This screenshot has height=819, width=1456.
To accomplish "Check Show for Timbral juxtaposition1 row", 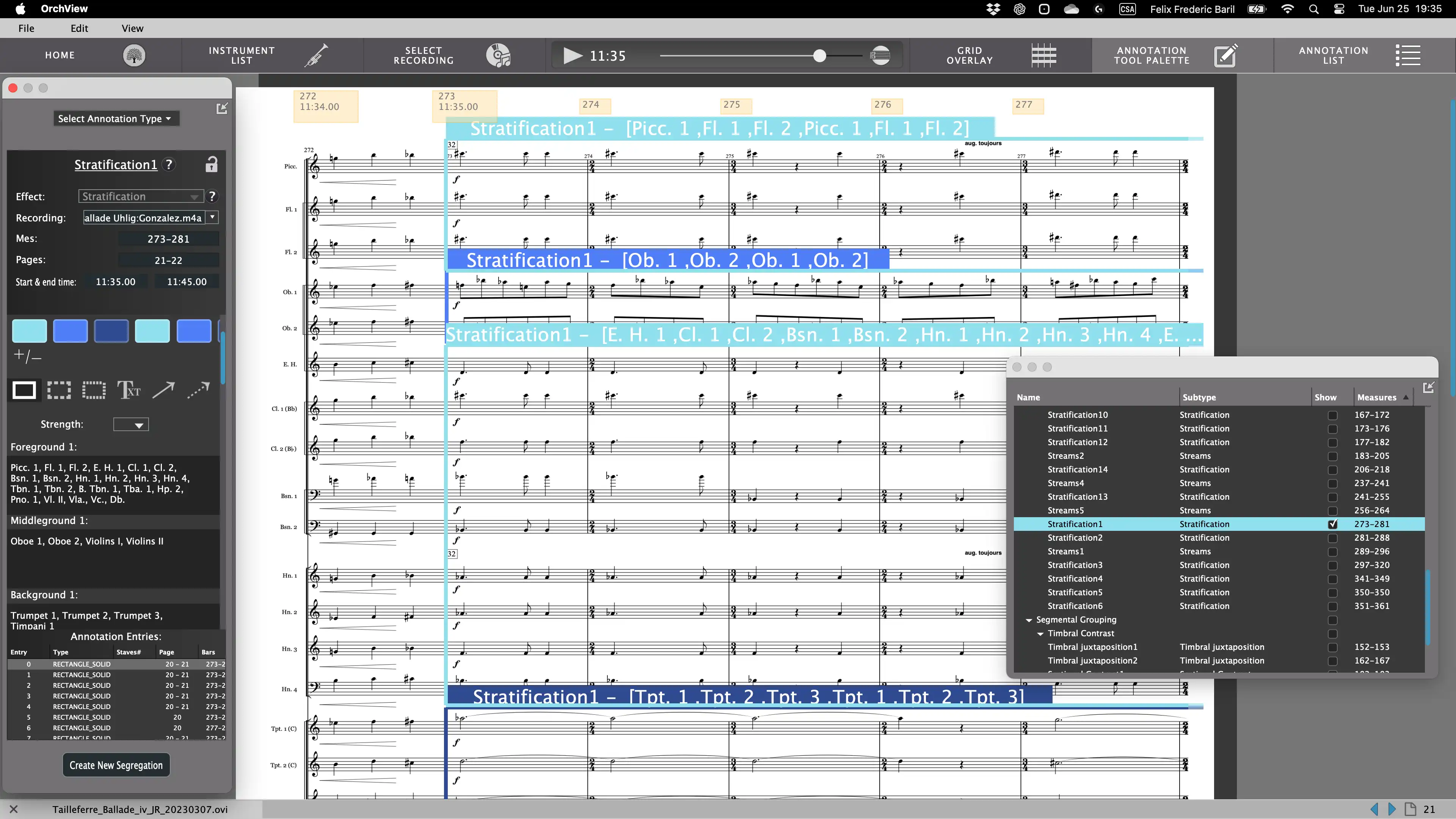I will pyautogui.click(x=1332, y=647).
